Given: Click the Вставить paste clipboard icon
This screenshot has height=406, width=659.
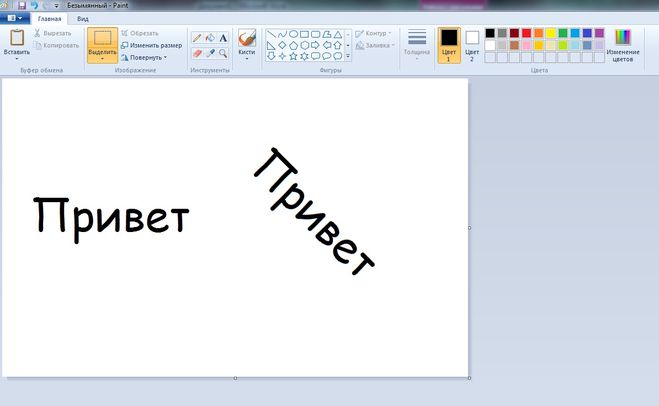Looking at the screenshot, I should pyautogui.click(x=17, y=38).
